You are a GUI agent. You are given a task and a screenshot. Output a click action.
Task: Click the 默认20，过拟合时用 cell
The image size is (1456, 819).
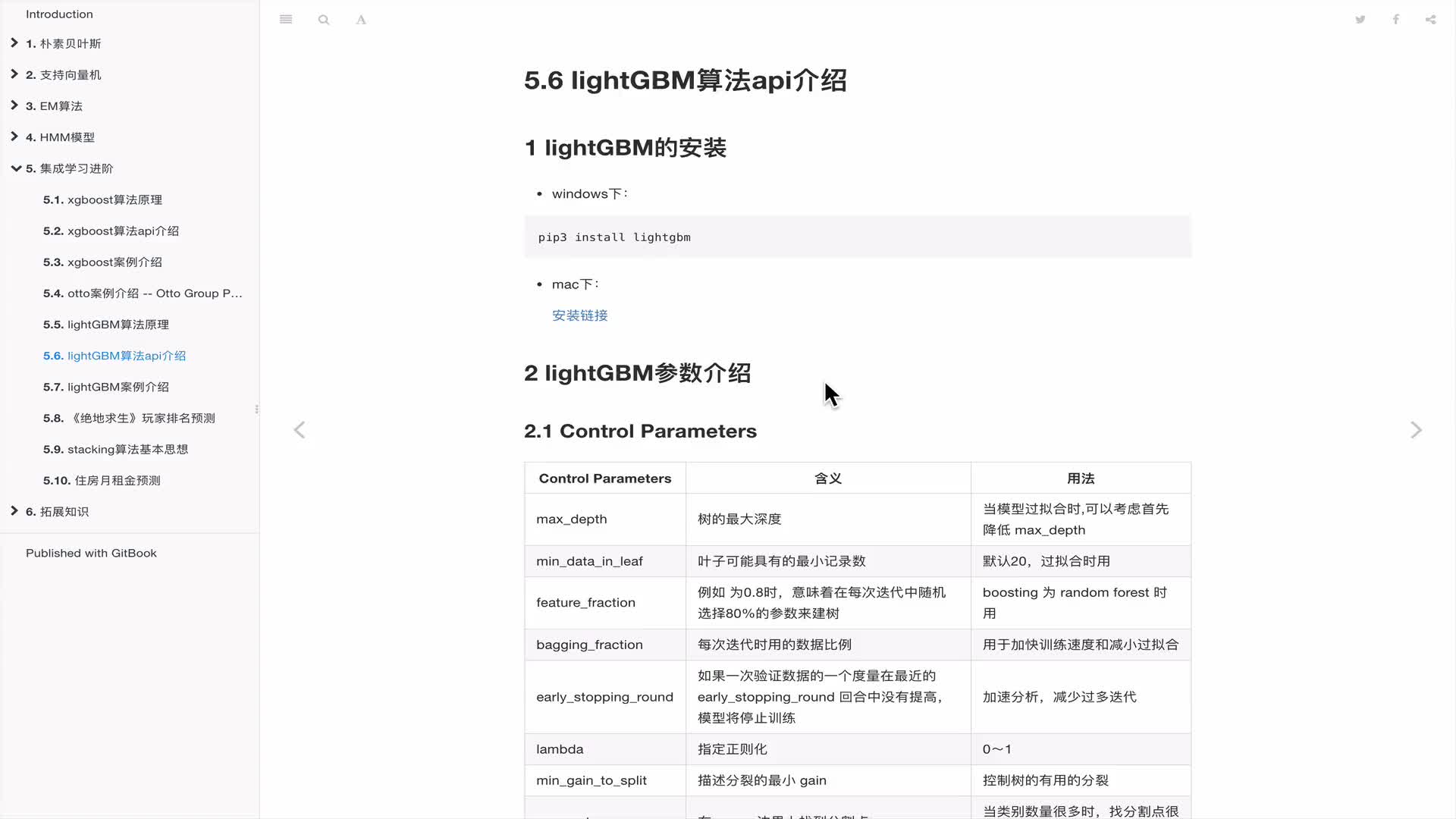1081,561
